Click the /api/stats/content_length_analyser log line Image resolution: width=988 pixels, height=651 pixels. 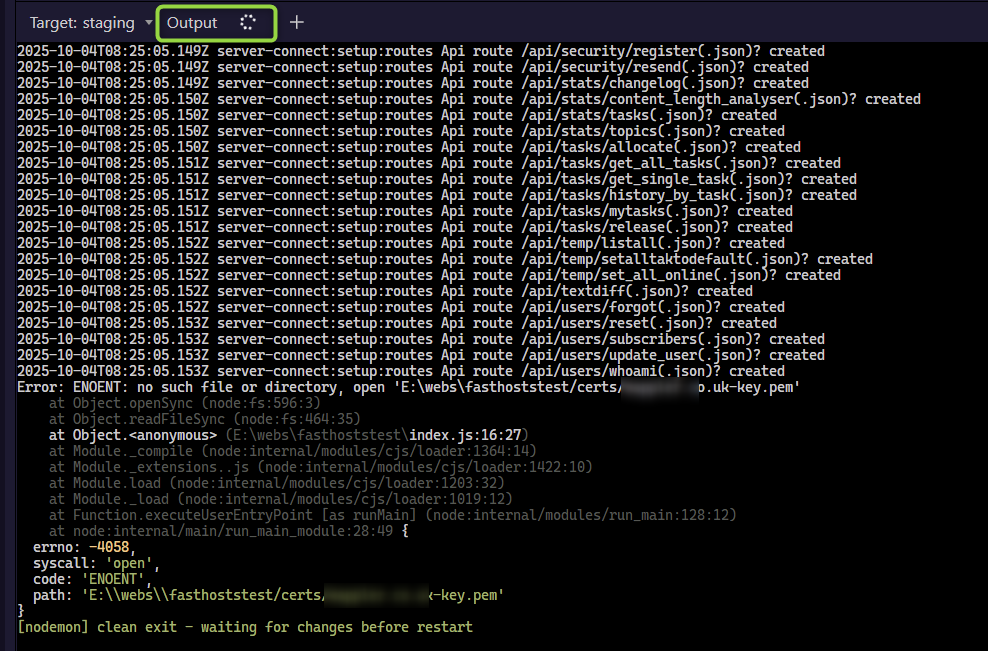coord(468,99)
